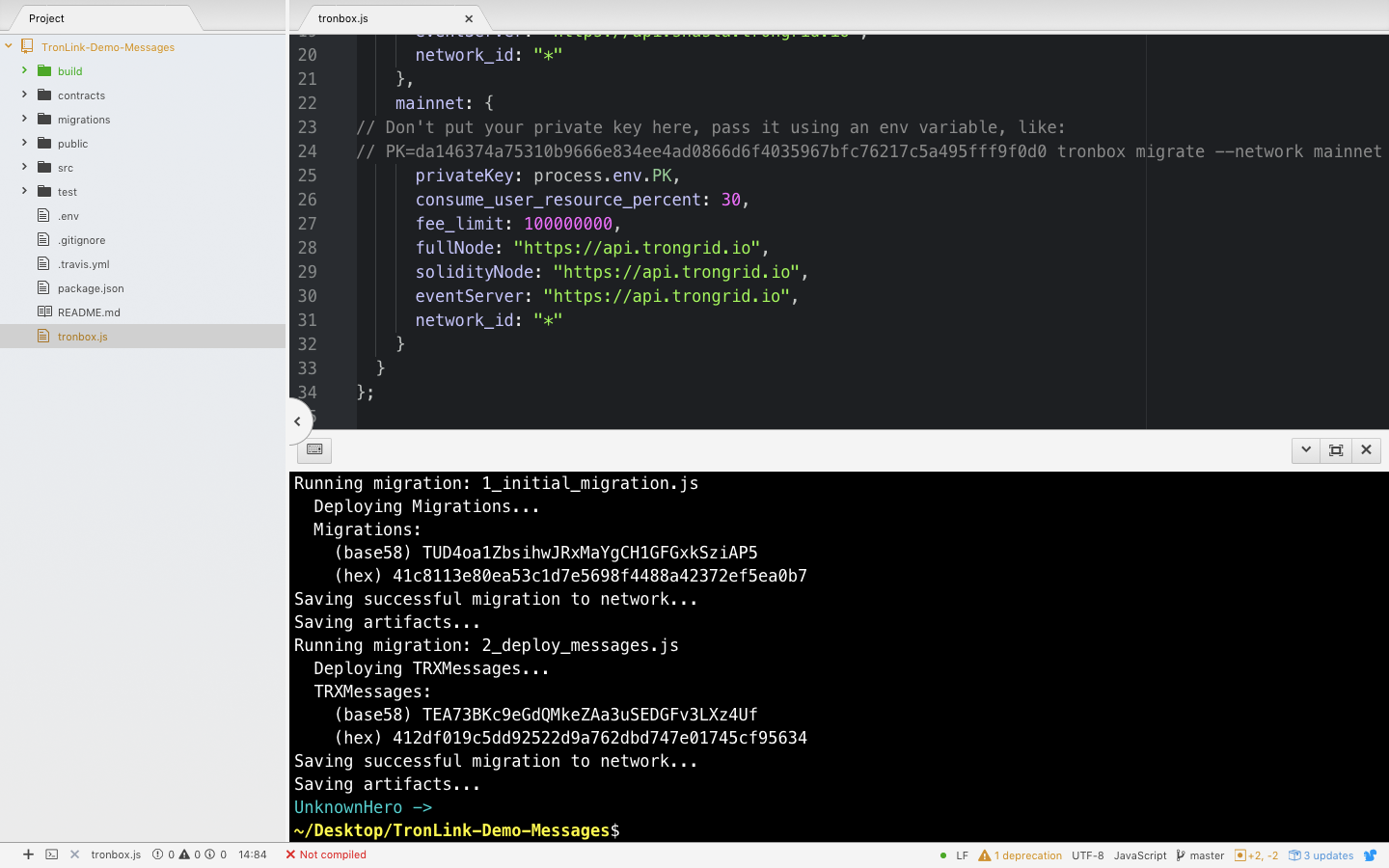The image size is (1389, 868).
Task: Close the tronbox.js tab
Action: 469,18
